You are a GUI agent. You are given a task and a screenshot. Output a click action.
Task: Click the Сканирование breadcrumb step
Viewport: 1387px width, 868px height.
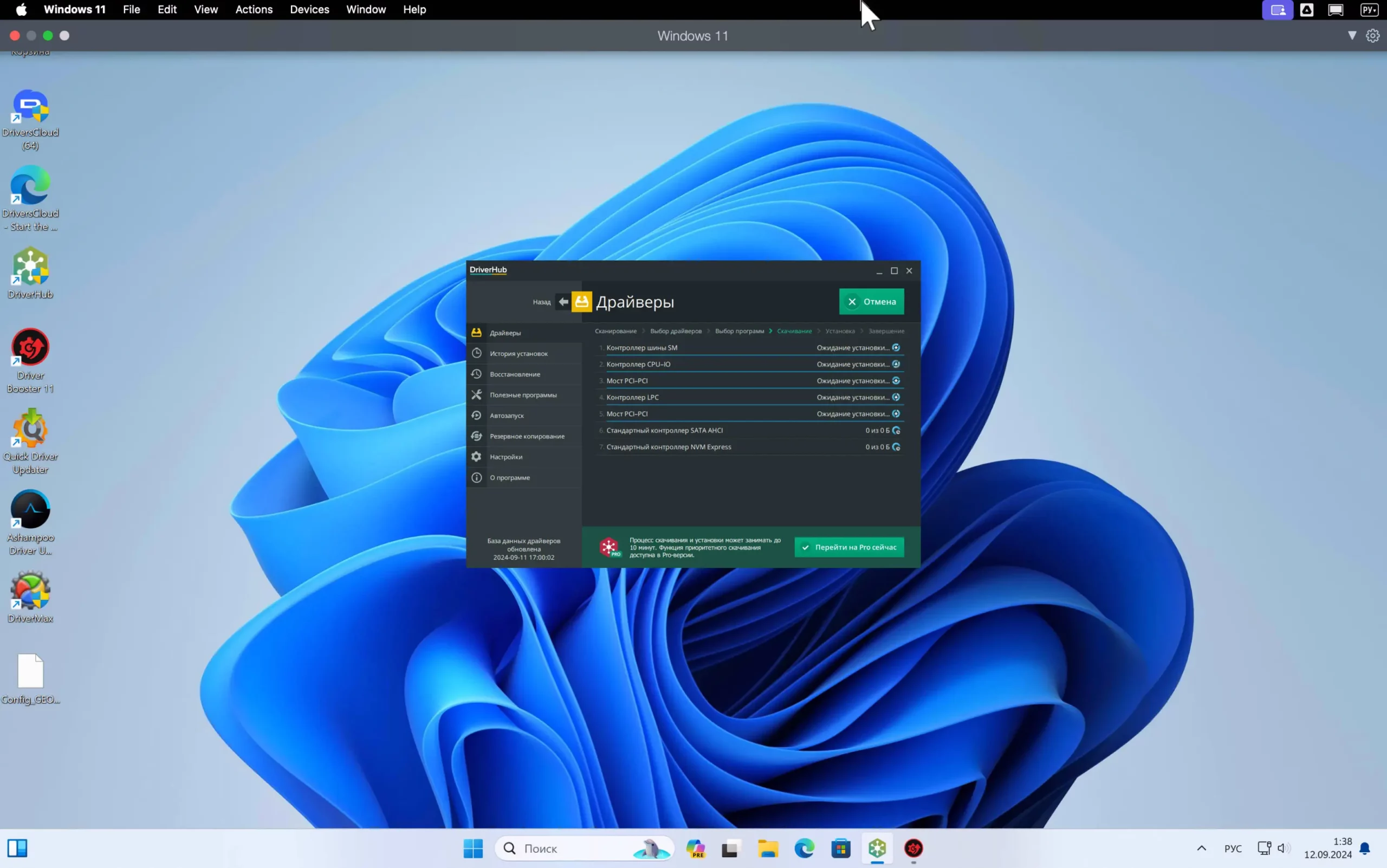pos(615,331)
